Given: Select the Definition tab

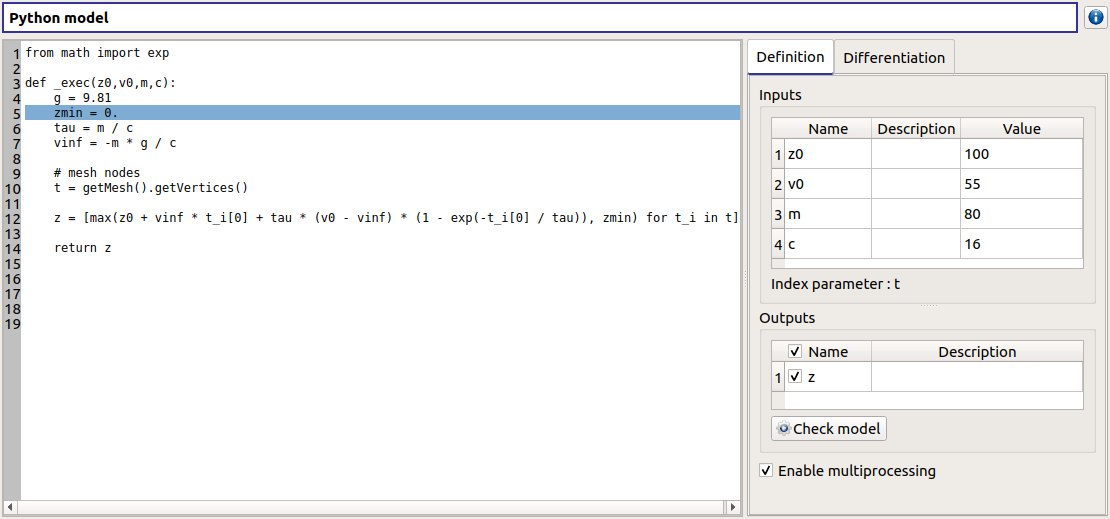Looking at the screenshot, I should [790, 57].
